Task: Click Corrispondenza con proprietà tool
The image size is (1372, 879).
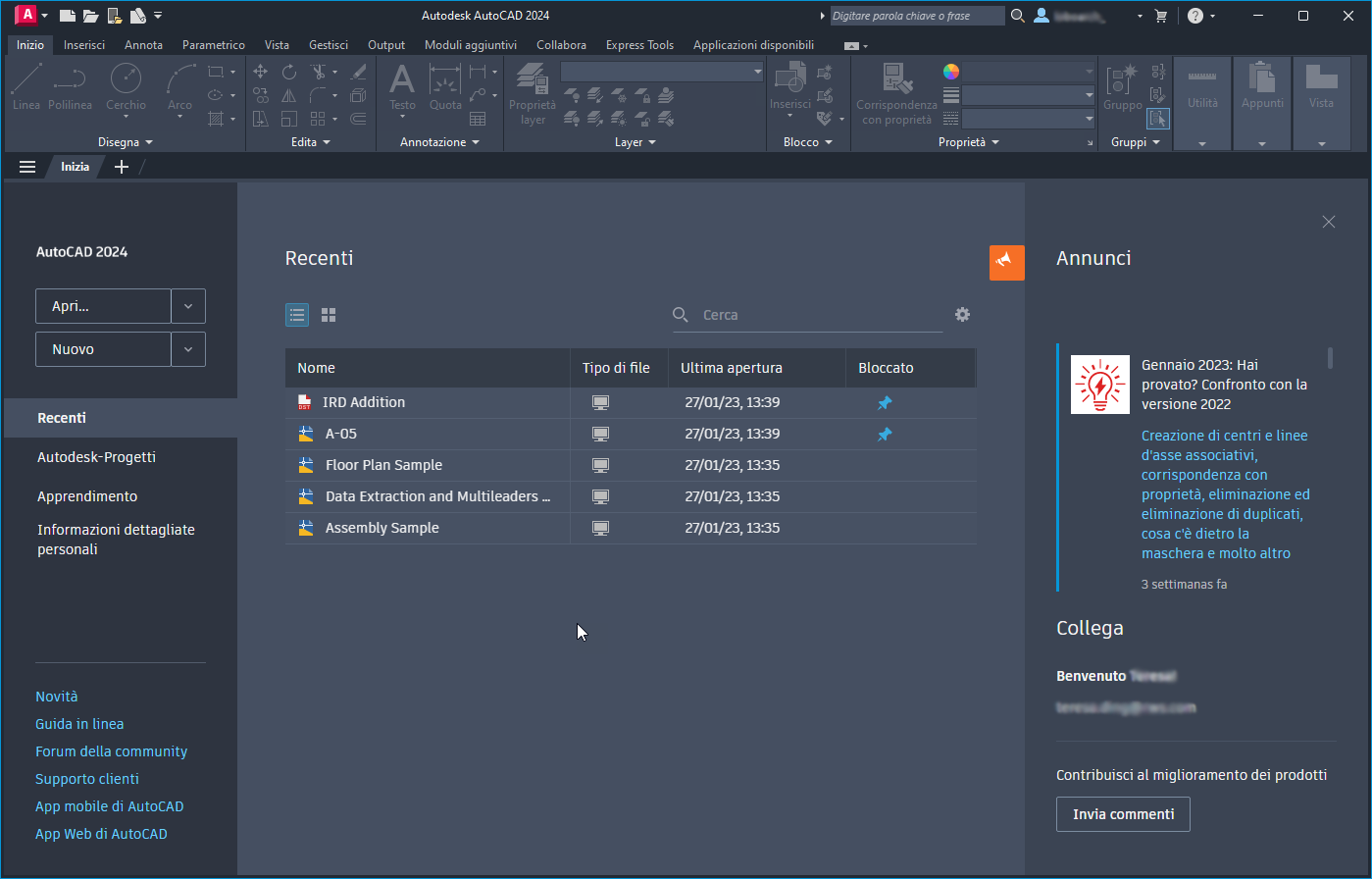Action: tap(896, 94)
